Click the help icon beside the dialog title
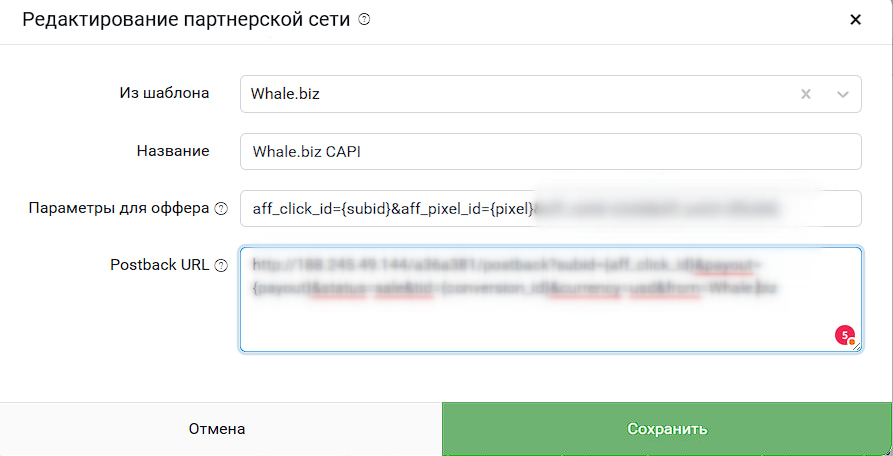893x456 pixels. pos(364,20)
